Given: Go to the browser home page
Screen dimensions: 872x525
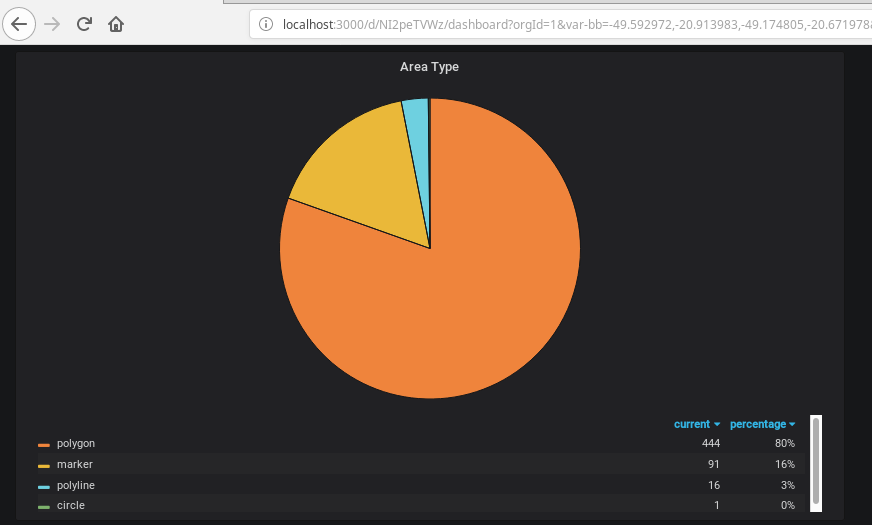Looking at the screenshot, I should tap(116, 23).
